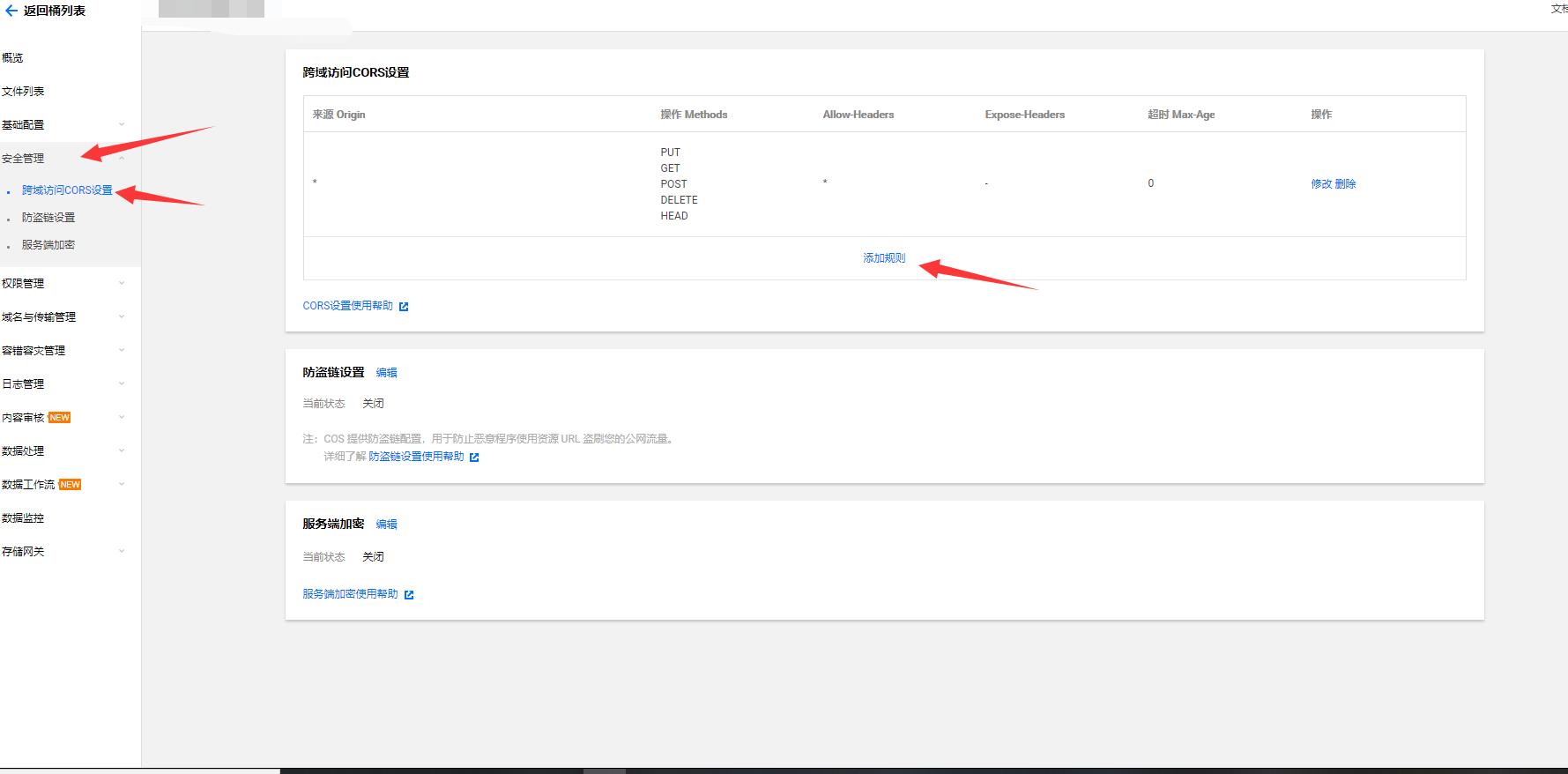Select 域名与传输管理 sidebar item

click(x=39, y=317)
